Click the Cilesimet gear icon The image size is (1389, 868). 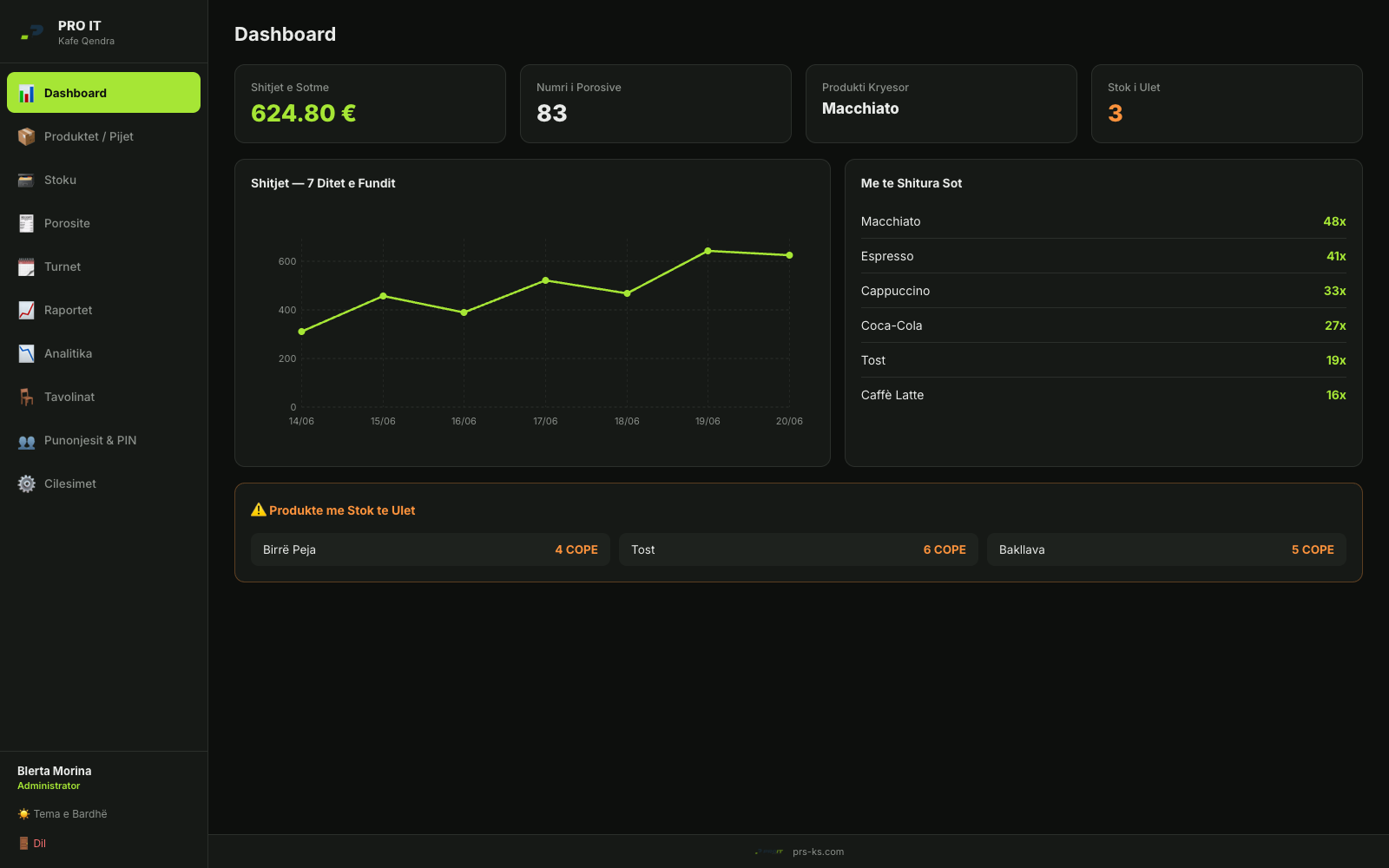pos(27,483)
